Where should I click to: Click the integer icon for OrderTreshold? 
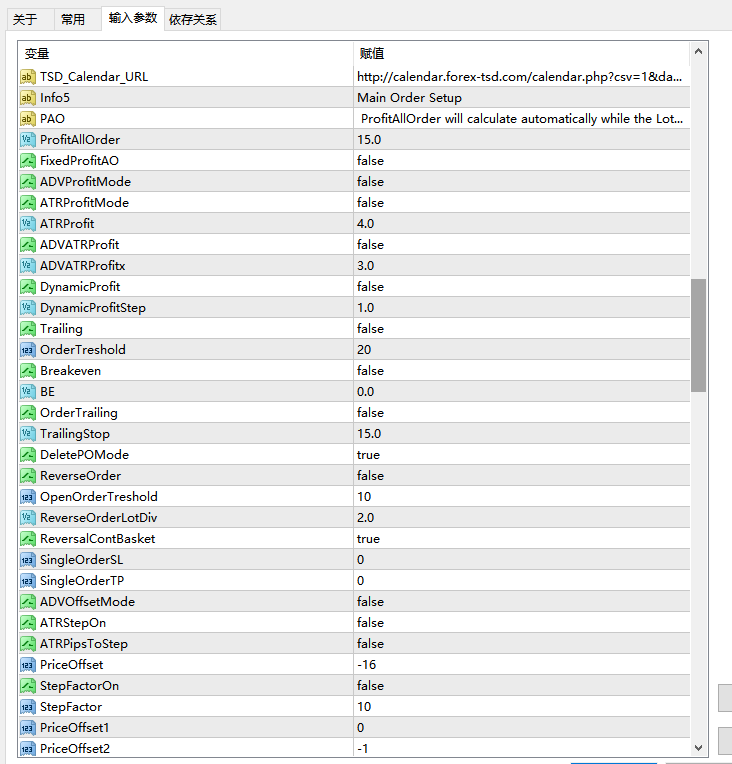coord(28,349)
